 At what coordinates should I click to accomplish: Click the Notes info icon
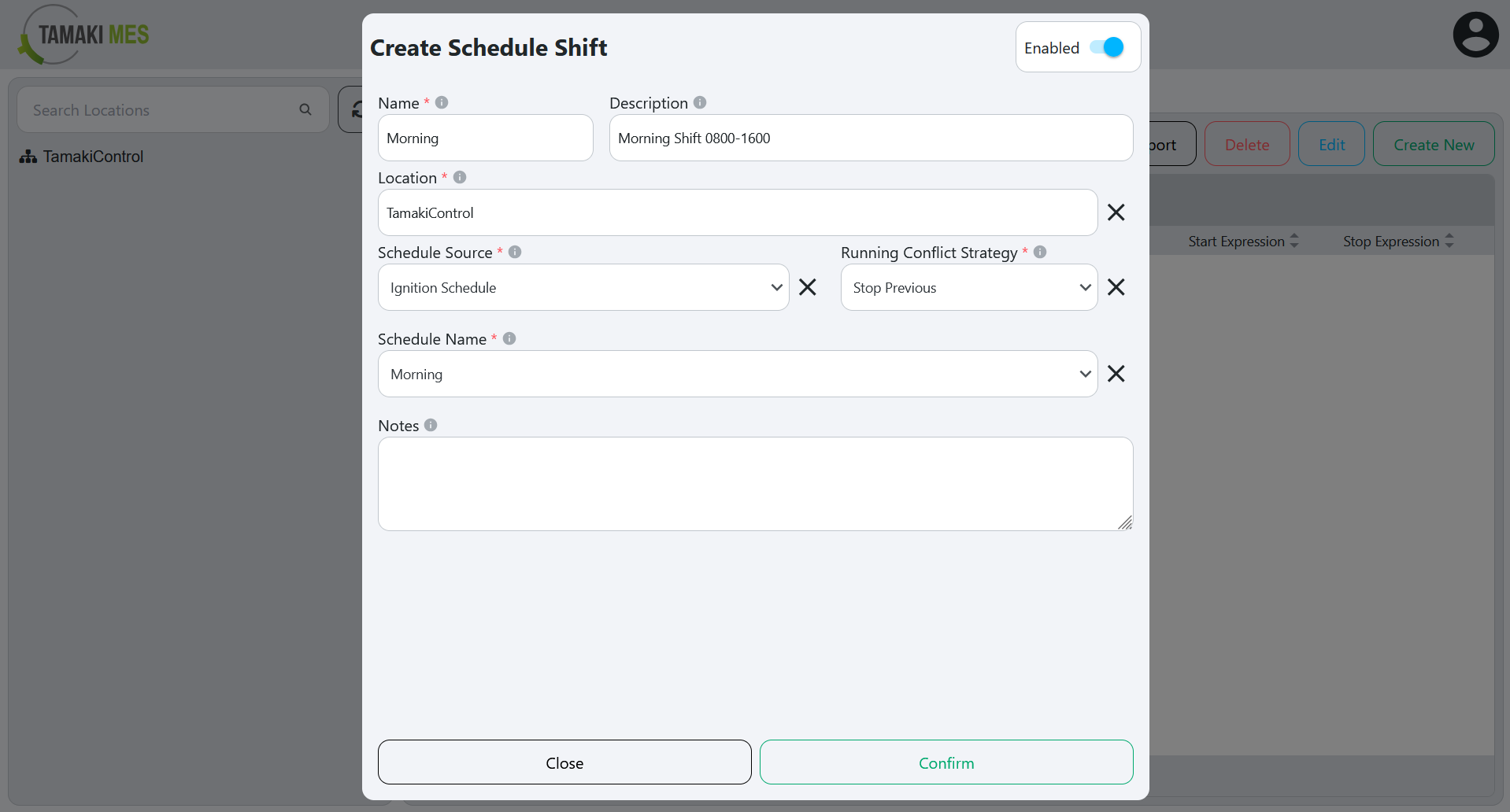[x=431, y=425]
